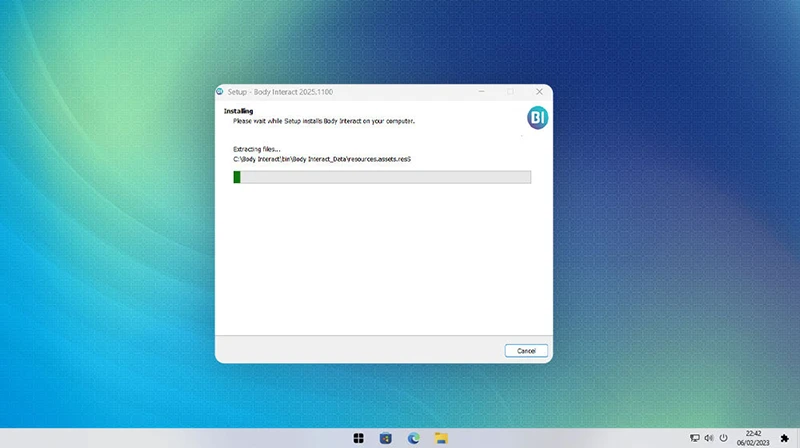Click the network icon in system tray
This screenshot has width=800, height=448.
click(x=695, y=438)
